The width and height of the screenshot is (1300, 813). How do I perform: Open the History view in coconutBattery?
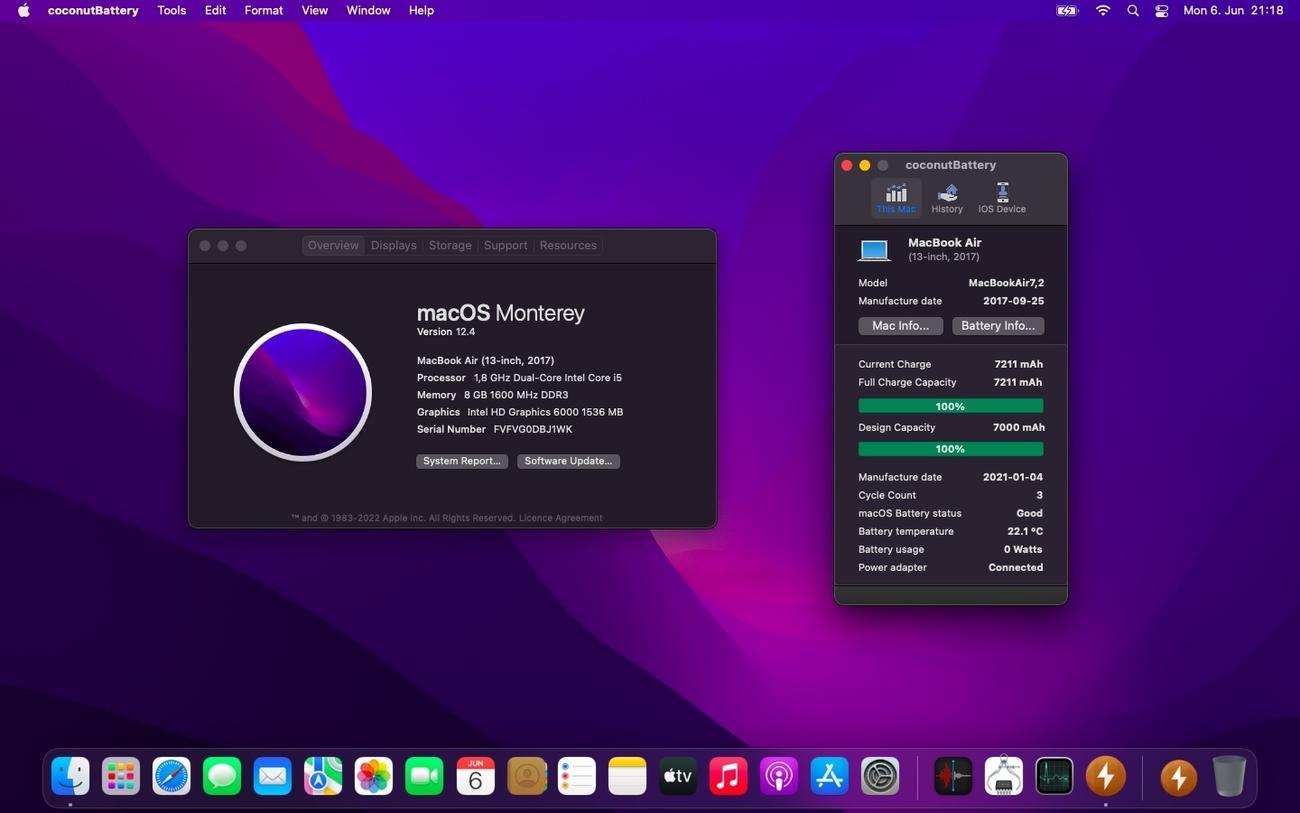947,198
